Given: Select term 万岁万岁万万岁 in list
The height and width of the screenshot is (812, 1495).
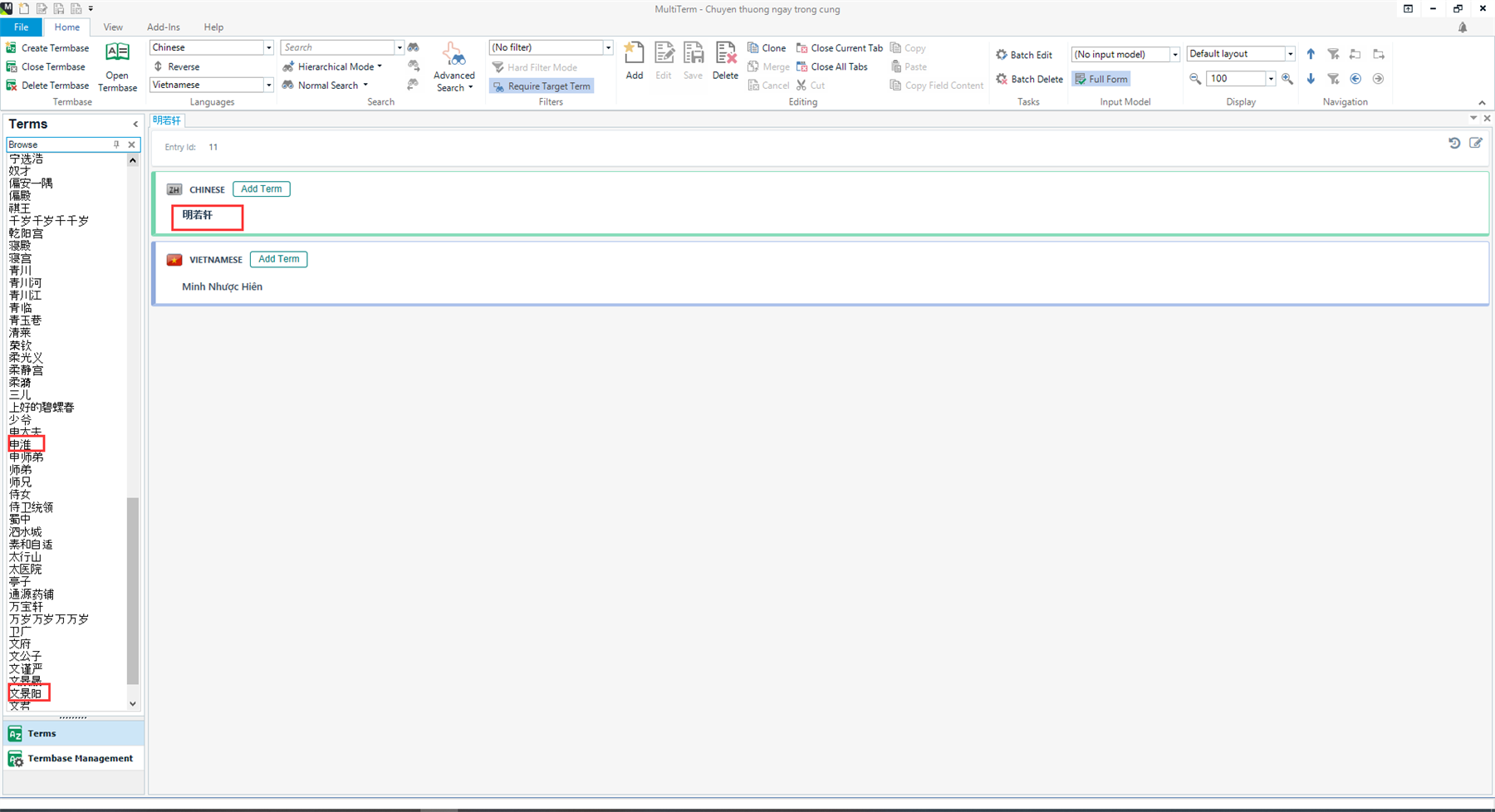Looking at the screenshot, I should click(49, 619).
